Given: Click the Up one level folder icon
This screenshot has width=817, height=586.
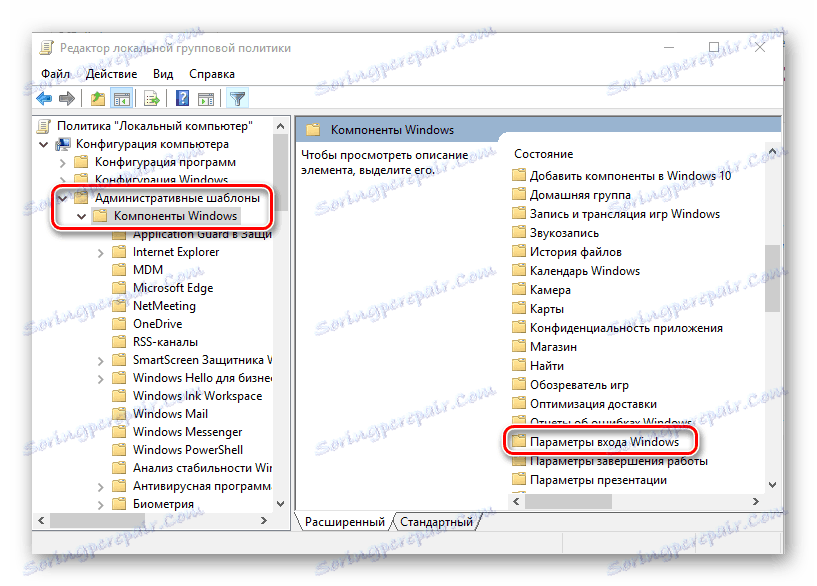Looking at the screenshot, I should 97,98.
